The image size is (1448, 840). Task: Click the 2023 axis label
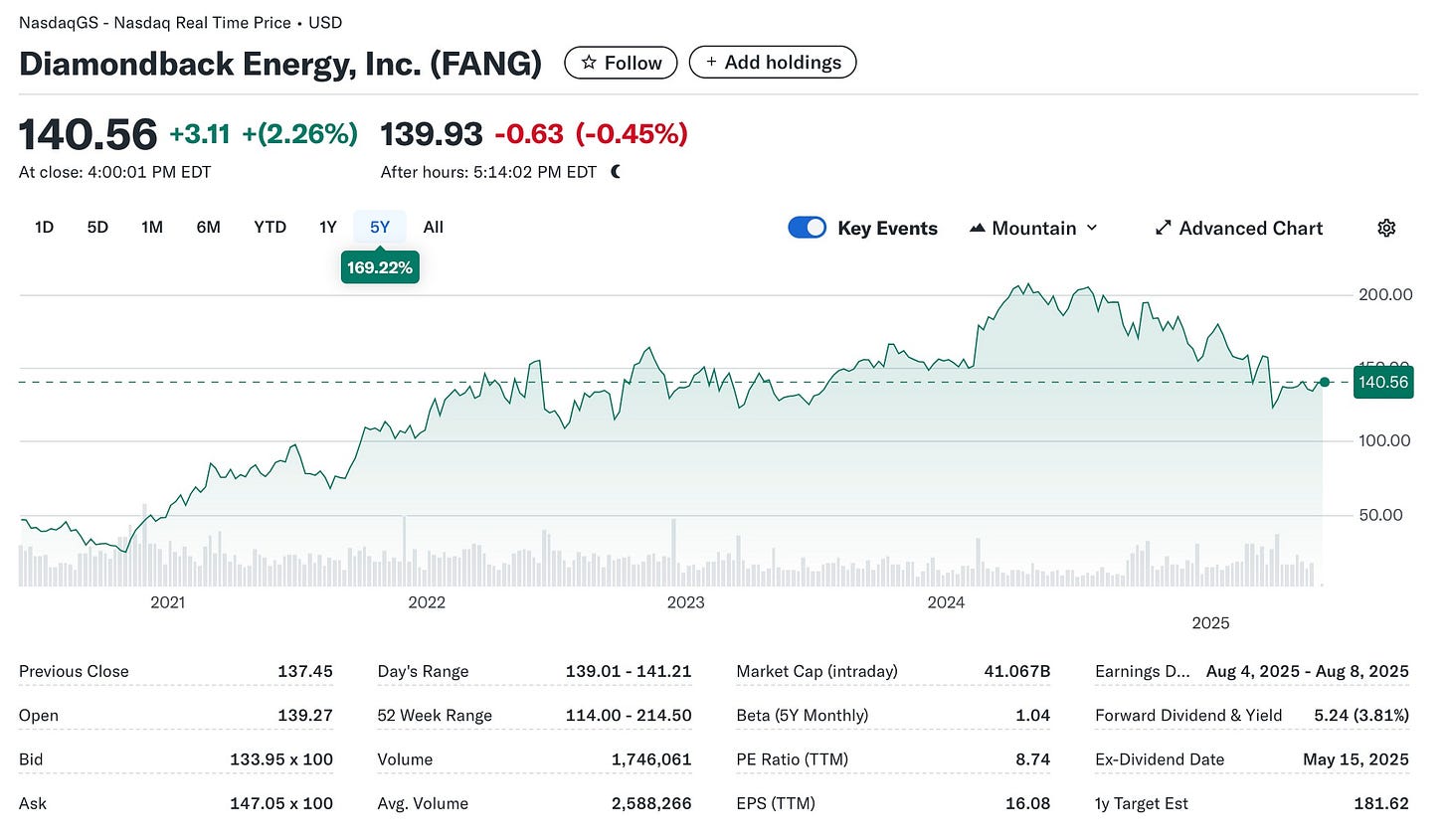685,602
